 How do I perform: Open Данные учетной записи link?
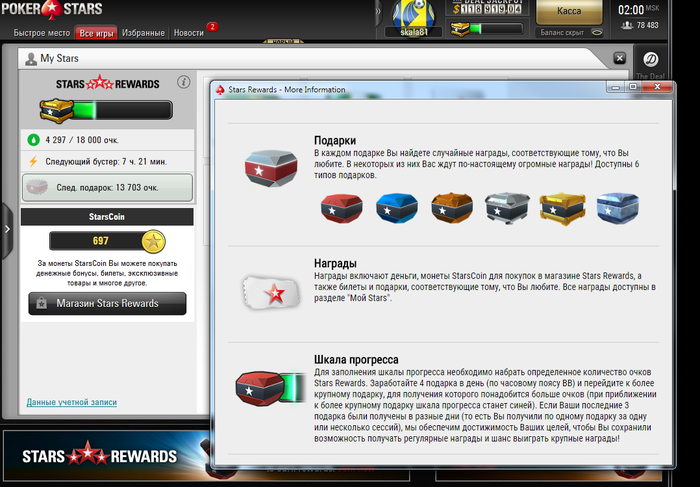[x=72, y=402]
